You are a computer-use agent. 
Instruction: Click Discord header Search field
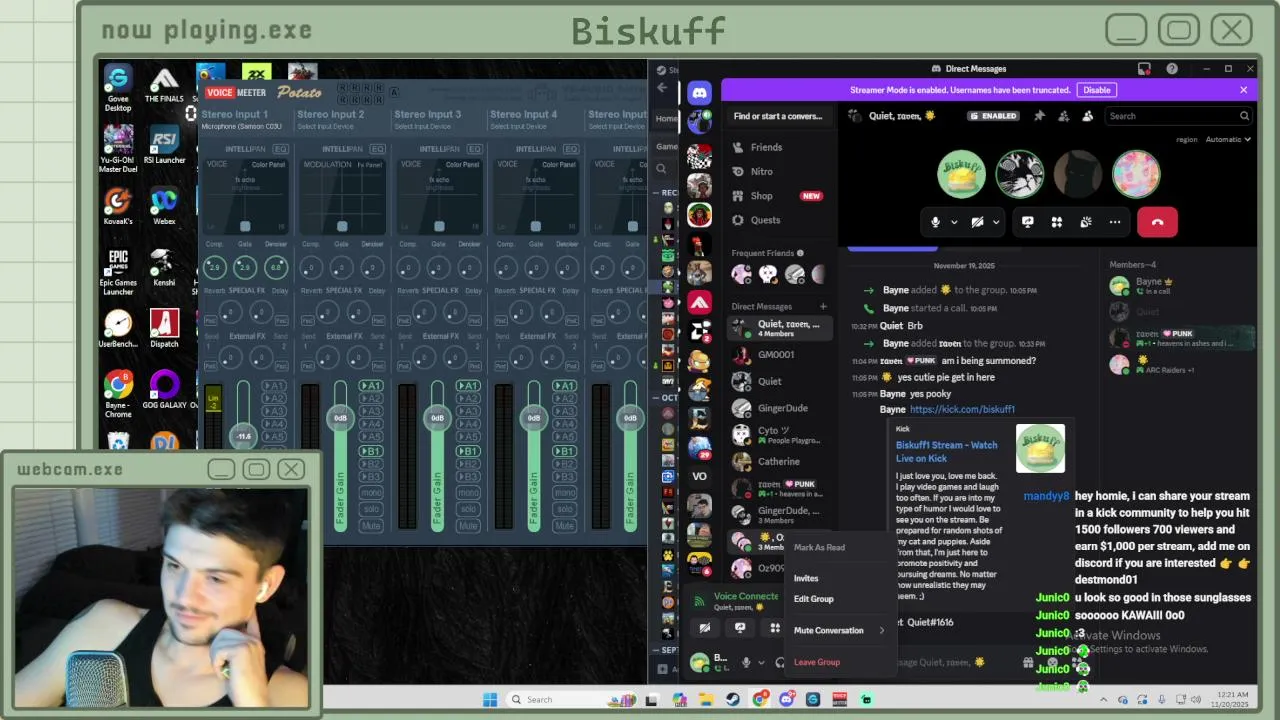coord(1179,116)
